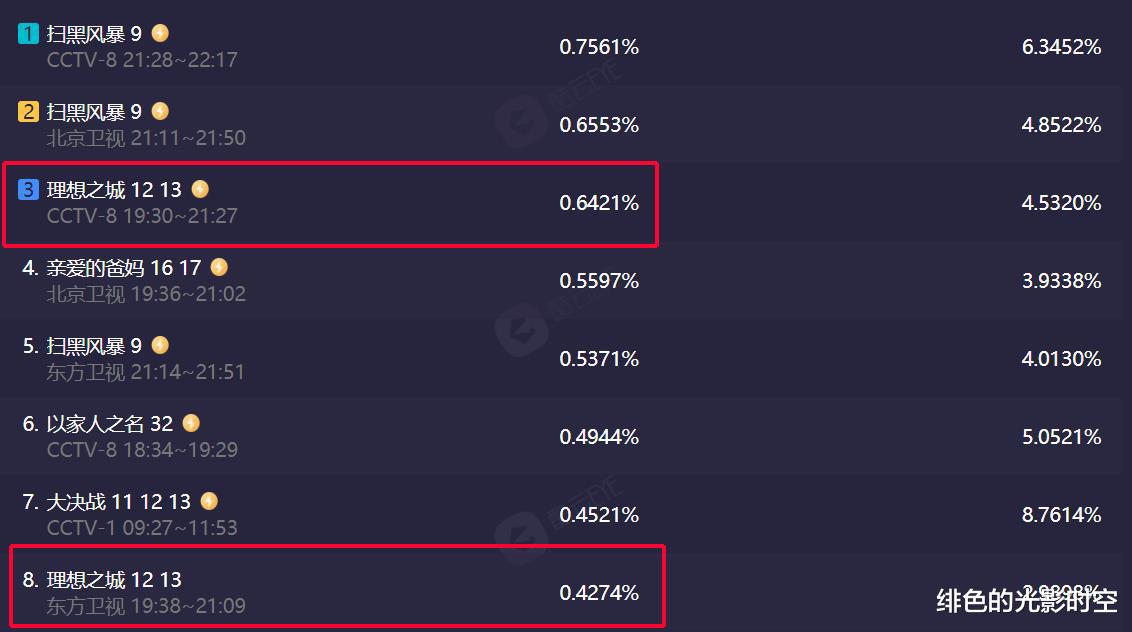The height and width of the screenshot is (632, 1132).
Task: Click the lightning icon next to 亲爱的爸妈 16 17
Action: click(219, 267)
